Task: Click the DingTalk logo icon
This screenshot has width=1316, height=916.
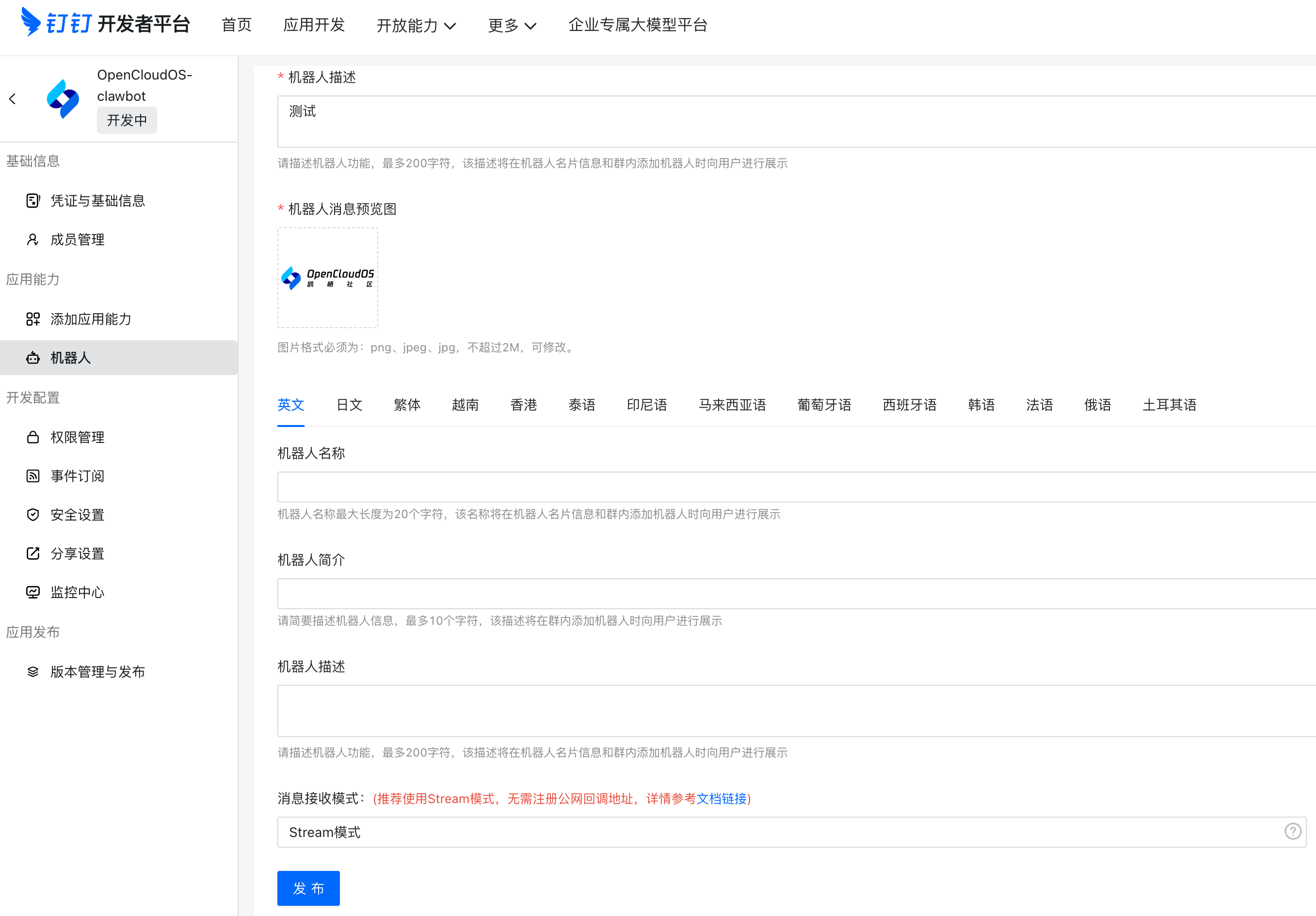Action: click(31, 22)
